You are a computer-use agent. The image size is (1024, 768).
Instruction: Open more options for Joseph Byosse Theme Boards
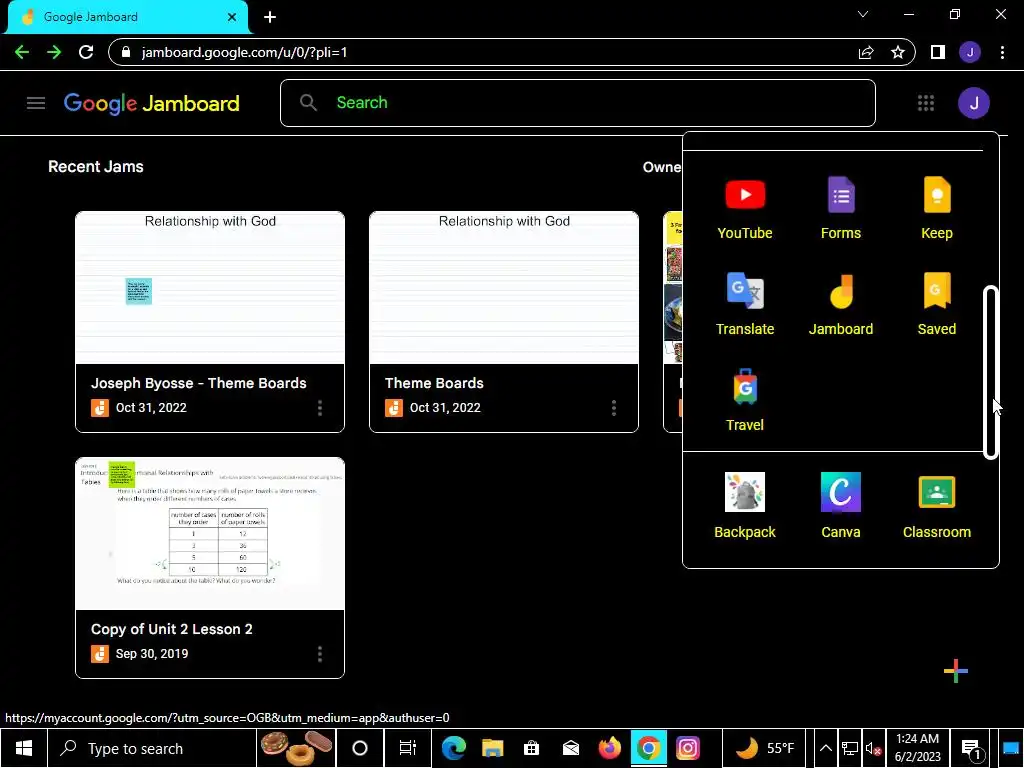(319, 408)
